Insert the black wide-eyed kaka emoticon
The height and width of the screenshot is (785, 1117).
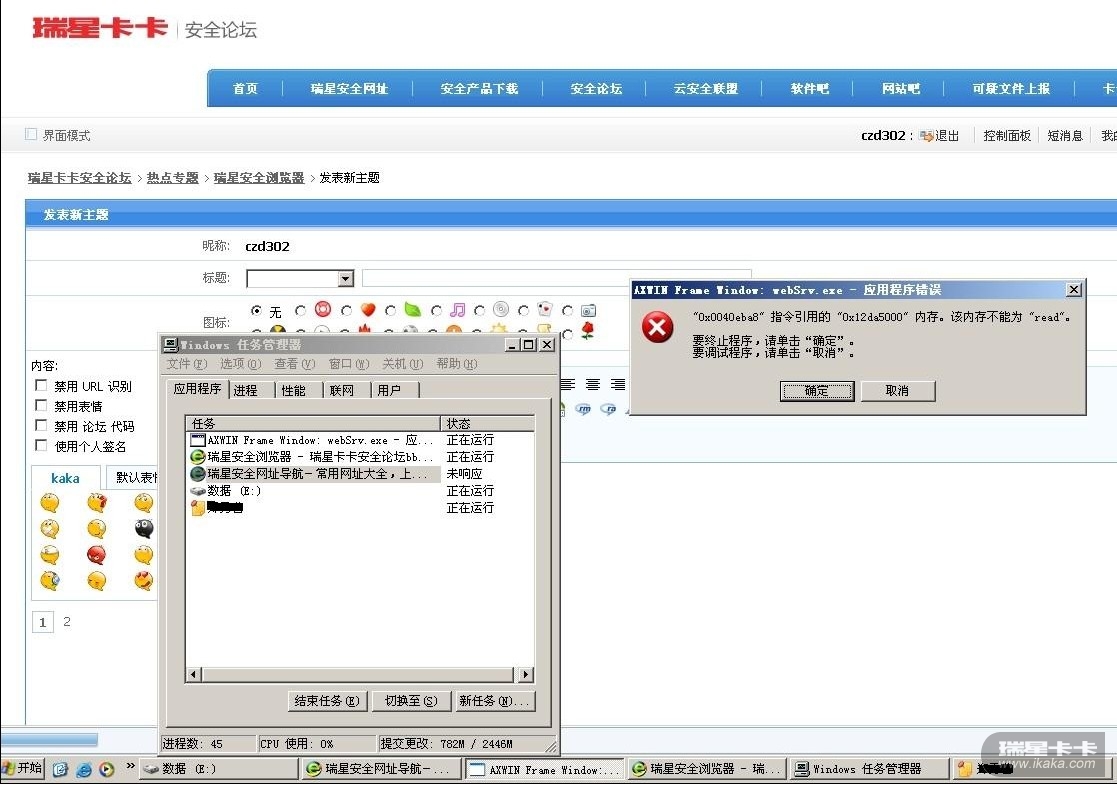(144, 529)
